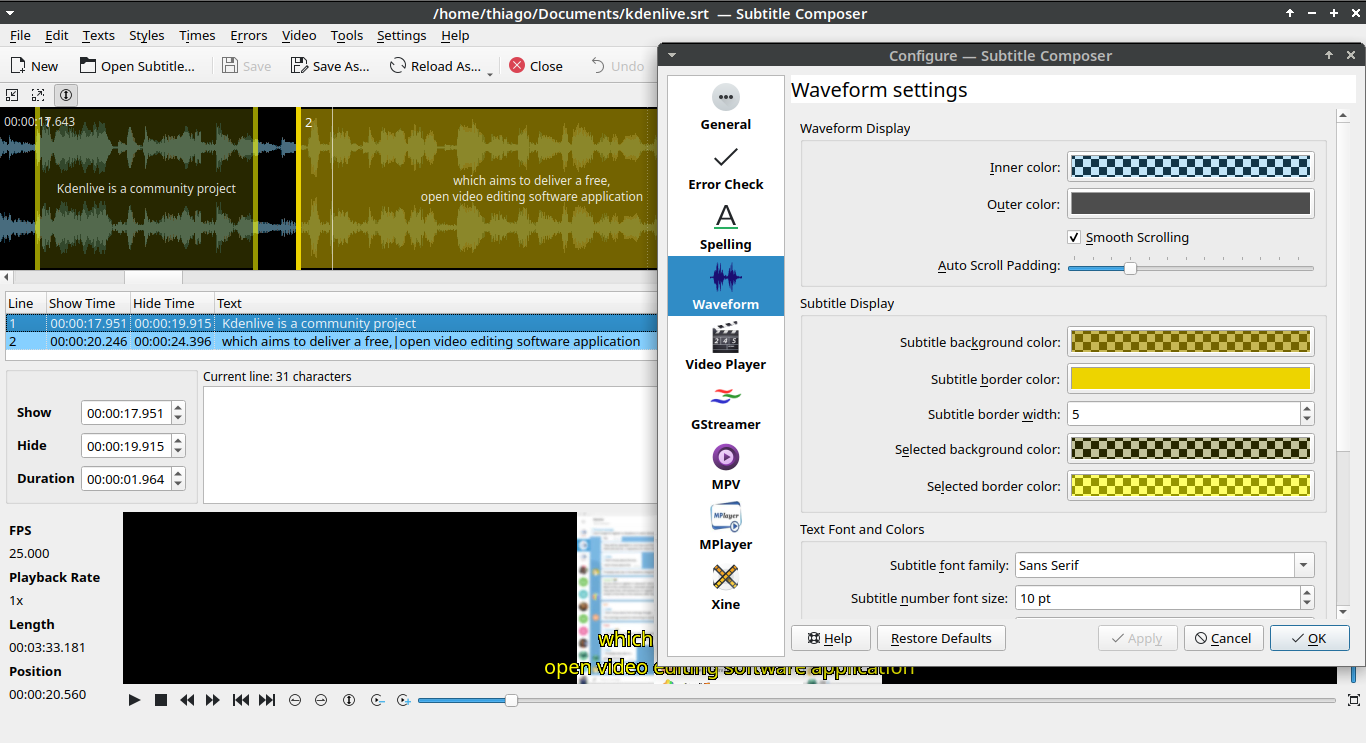The height and width of the screenshot is (743, 1366).
Task: Open the Video Player settings page
Action: 726,346
